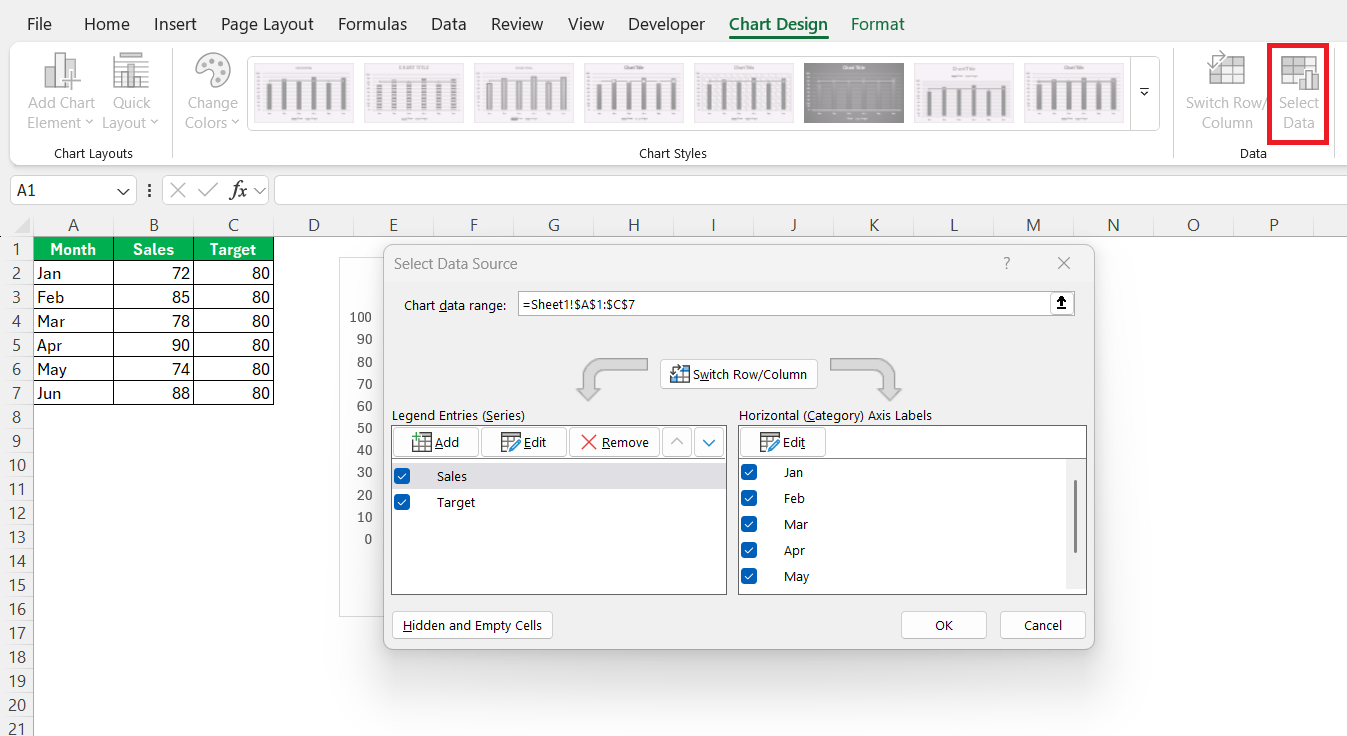Viewport: 1347px width, 736px height.
Task: Click the axis labels list scrollbar
Action: (1075, 516)
